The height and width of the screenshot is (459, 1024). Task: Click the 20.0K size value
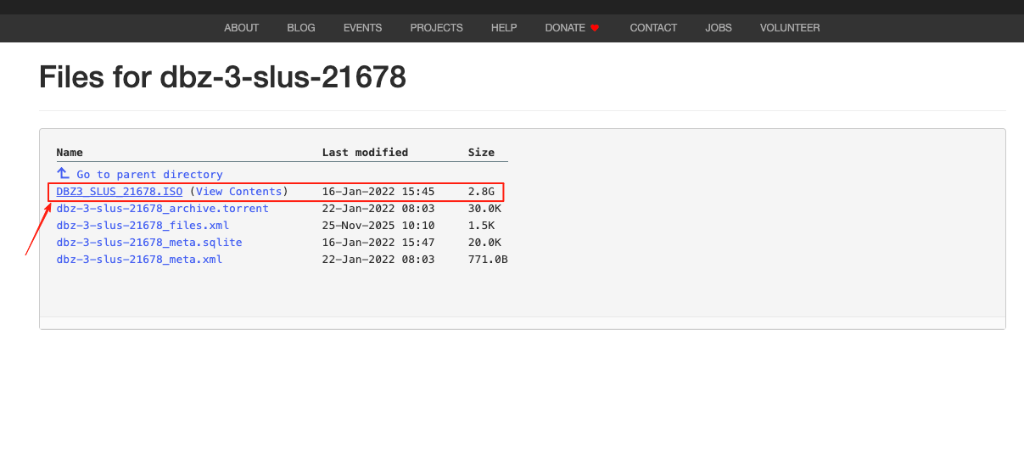(485, 242)
